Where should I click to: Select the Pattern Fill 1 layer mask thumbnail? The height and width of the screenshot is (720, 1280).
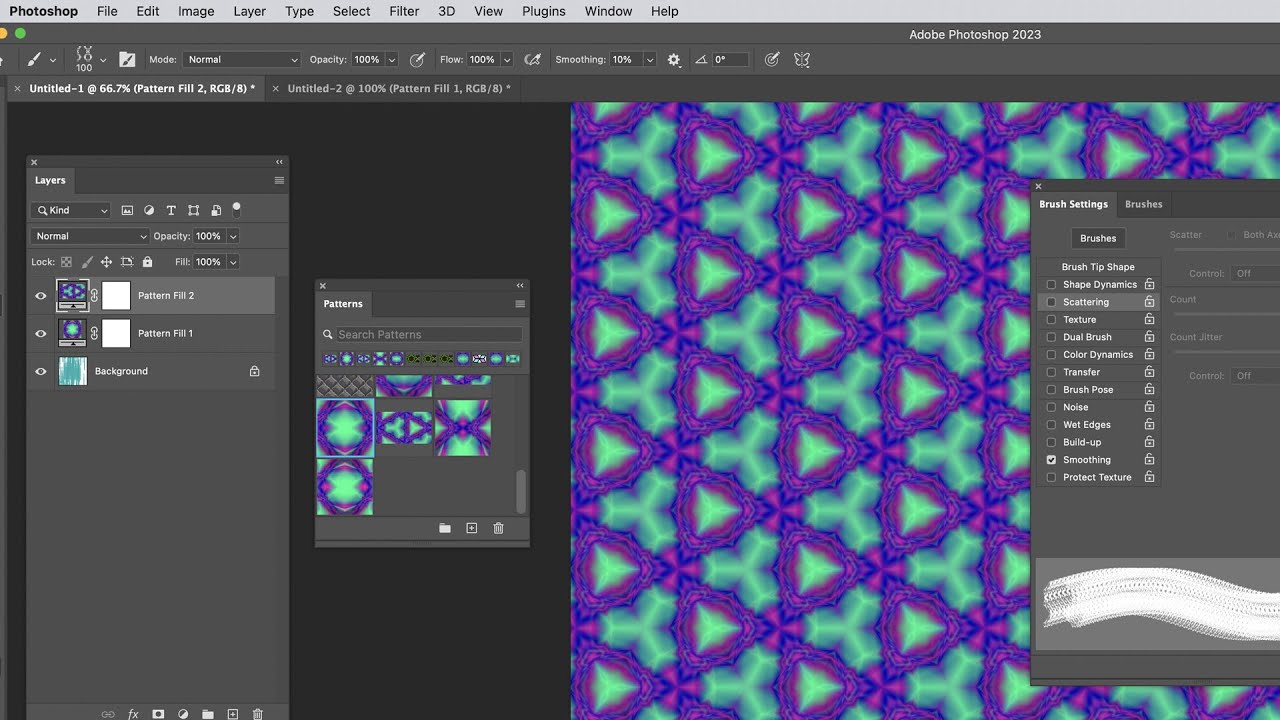(x=116, y=333)
